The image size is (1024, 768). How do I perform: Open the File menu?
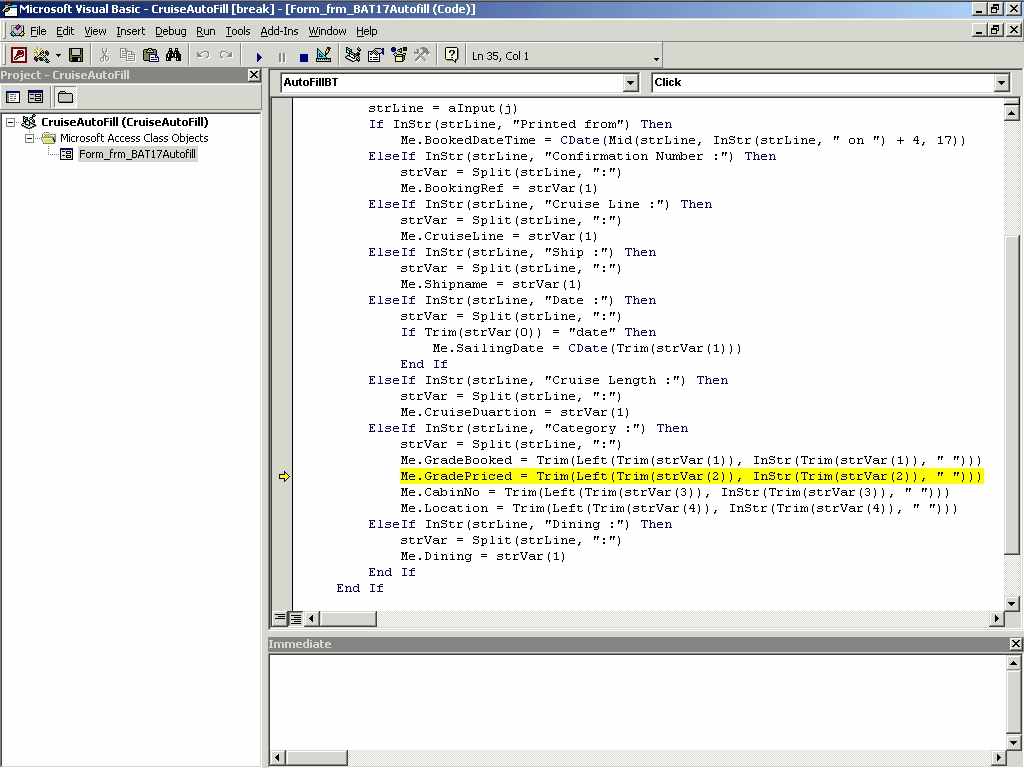[x=38, y=31]
